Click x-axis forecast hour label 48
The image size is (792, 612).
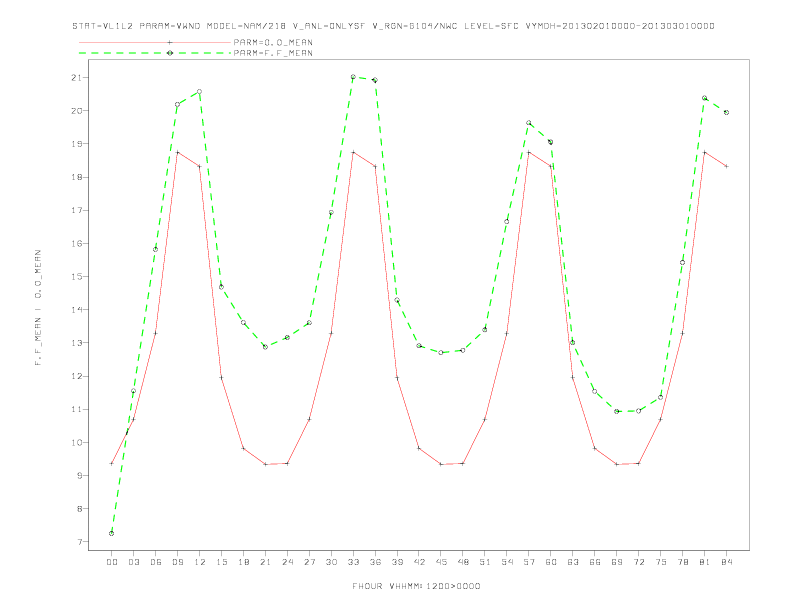463,562
